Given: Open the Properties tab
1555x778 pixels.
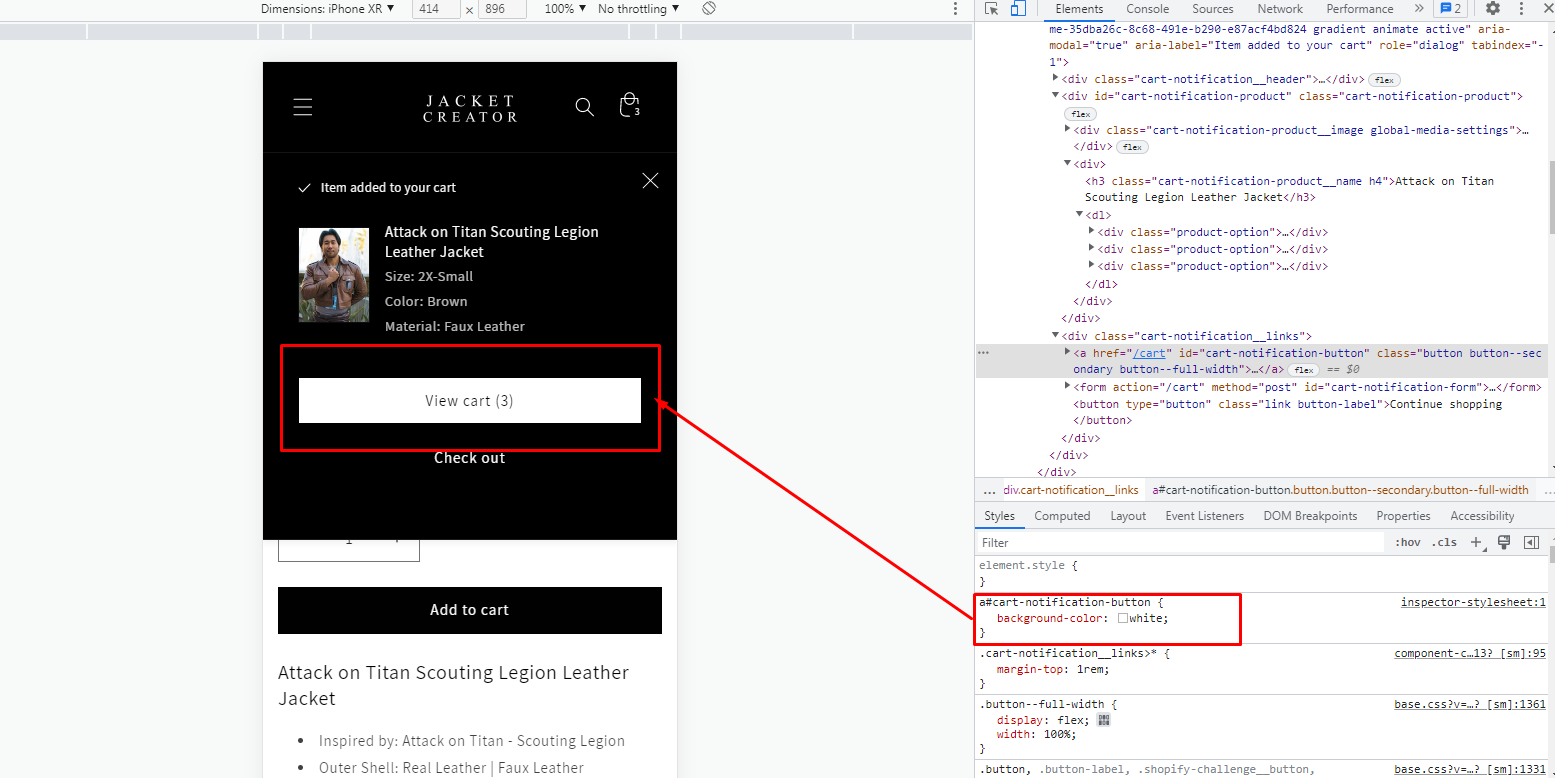Looking at the screenshot, I should coord(1403,516).
